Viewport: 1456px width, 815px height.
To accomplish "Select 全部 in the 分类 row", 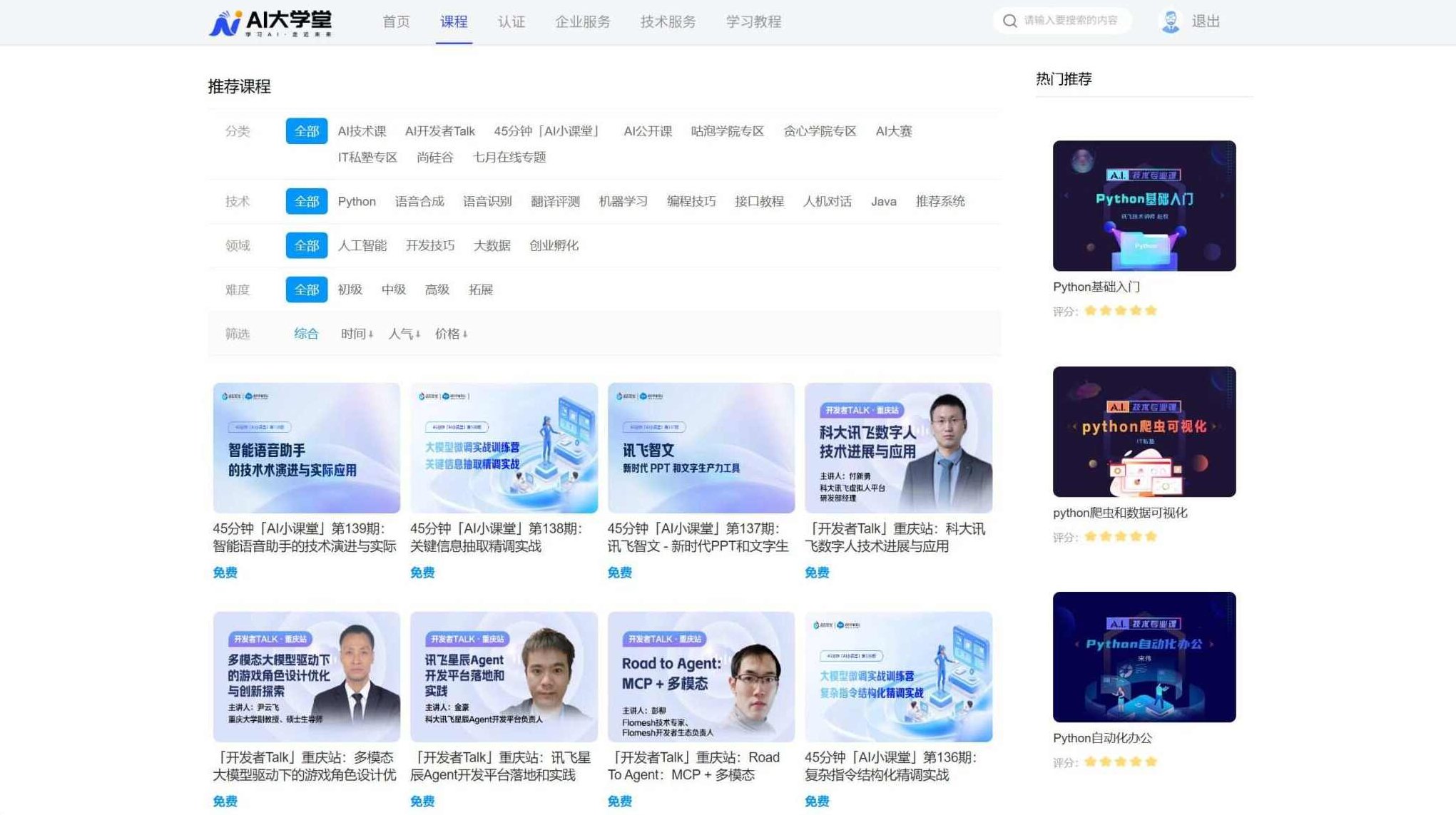I will tap(307, 131).
